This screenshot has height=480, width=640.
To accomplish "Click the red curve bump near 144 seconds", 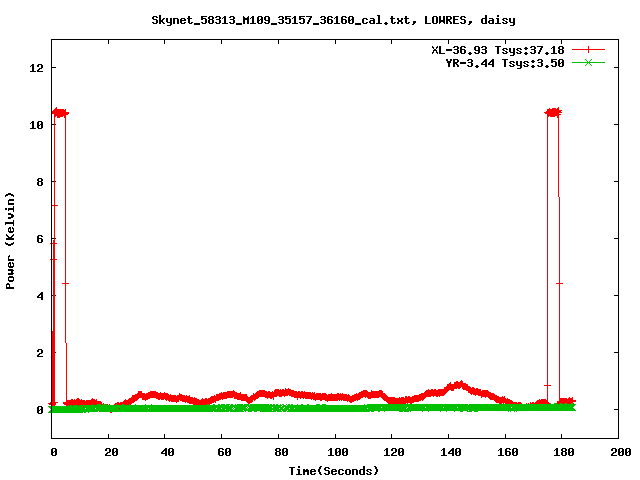I will [460, 385].
